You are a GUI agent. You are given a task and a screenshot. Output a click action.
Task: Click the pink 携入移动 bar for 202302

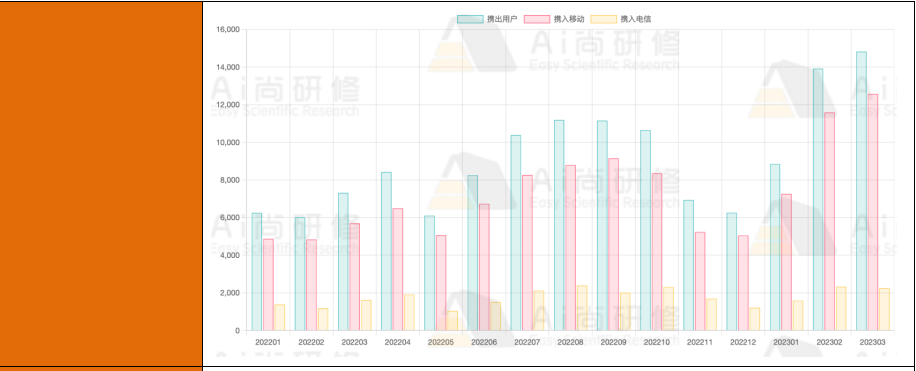click(830, 221)
